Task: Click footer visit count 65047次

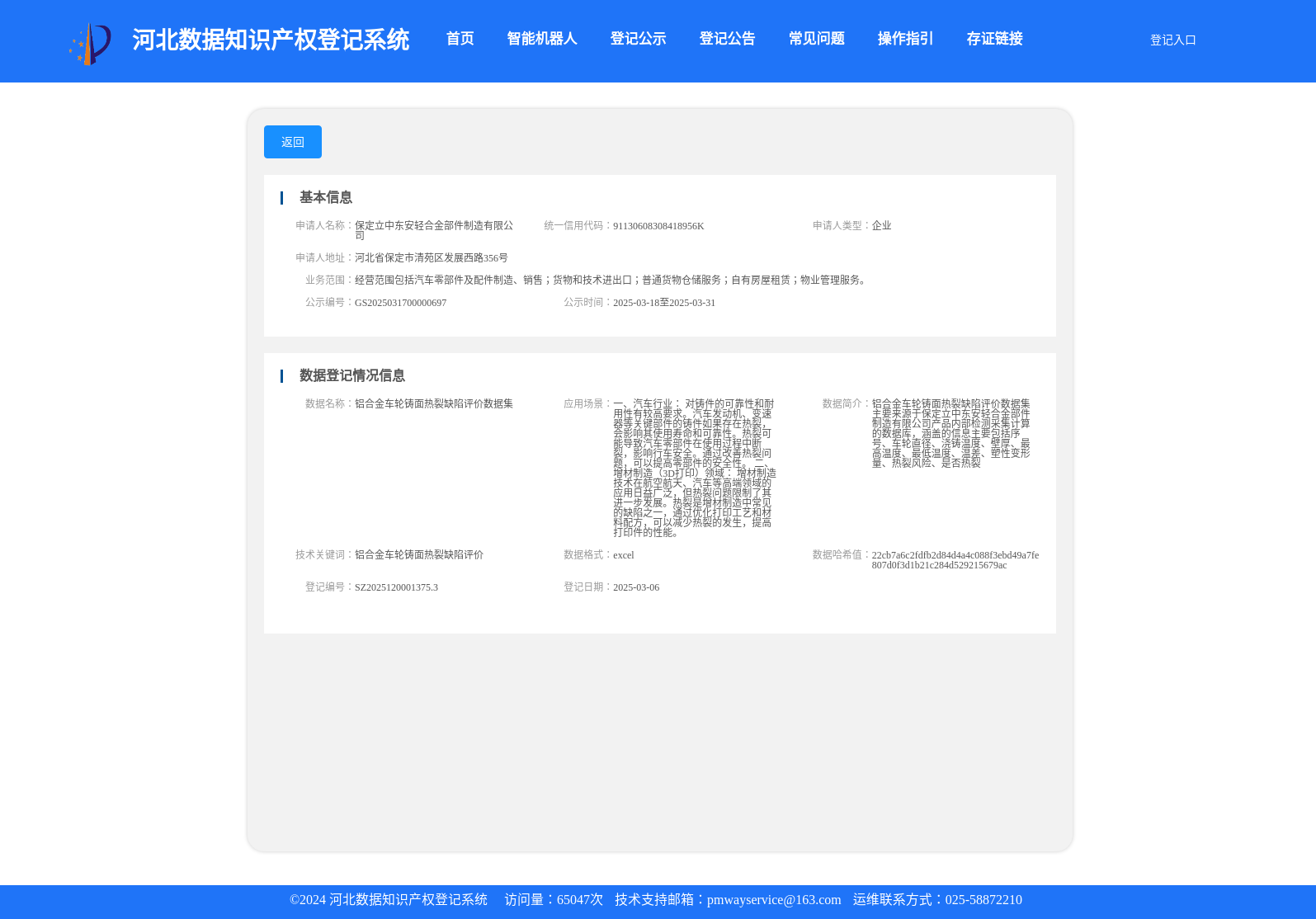Action: pyautogui.click(x=580, y=900)
